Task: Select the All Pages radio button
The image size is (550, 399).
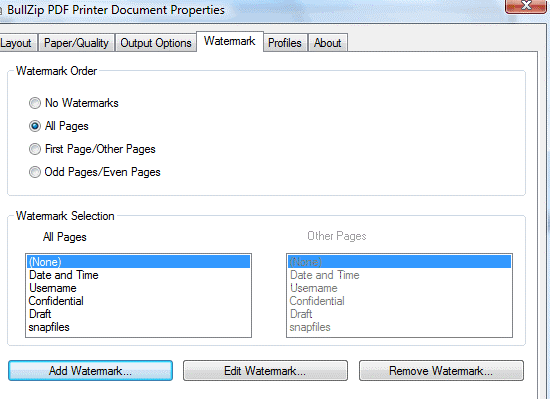Action: (x=35, y=126)
